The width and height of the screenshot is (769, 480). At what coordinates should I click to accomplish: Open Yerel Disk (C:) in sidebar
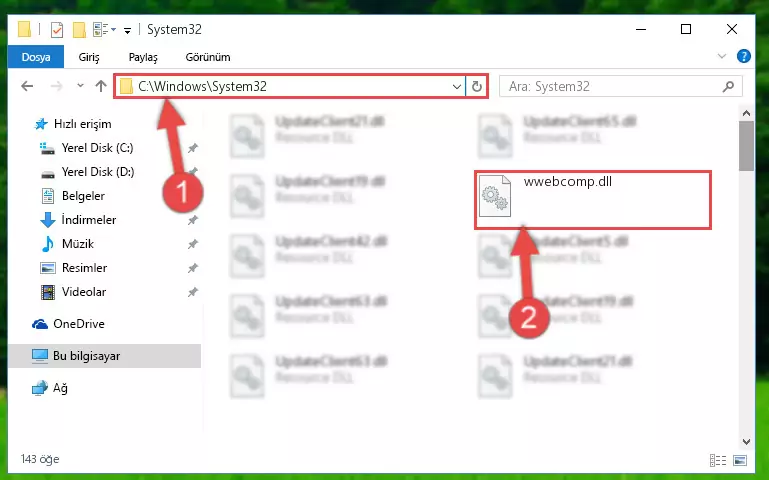tap(97, 148)
